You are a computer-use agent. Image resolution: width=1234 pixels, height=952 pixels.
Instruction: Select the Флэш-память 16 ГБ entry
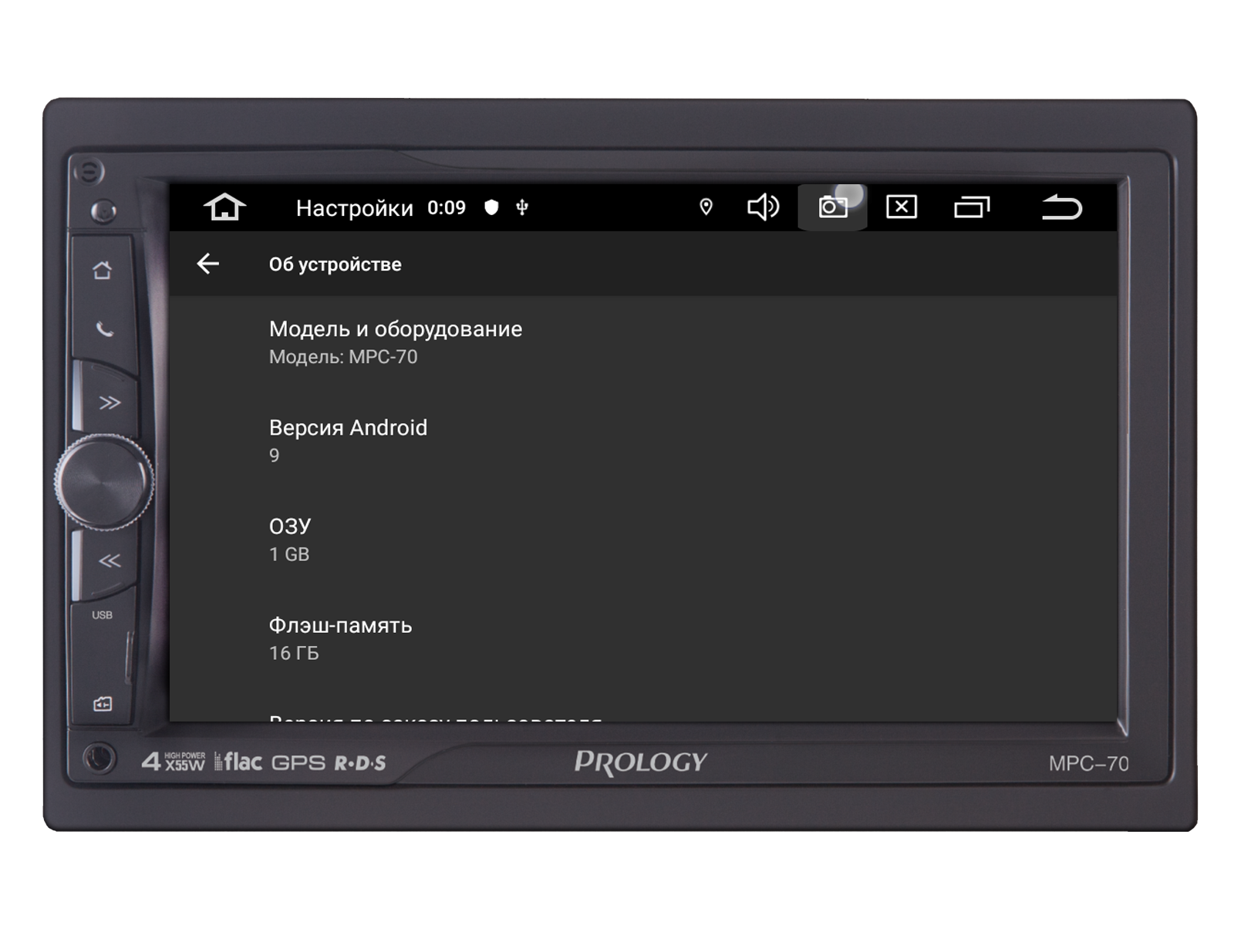(x=340, y=638)
